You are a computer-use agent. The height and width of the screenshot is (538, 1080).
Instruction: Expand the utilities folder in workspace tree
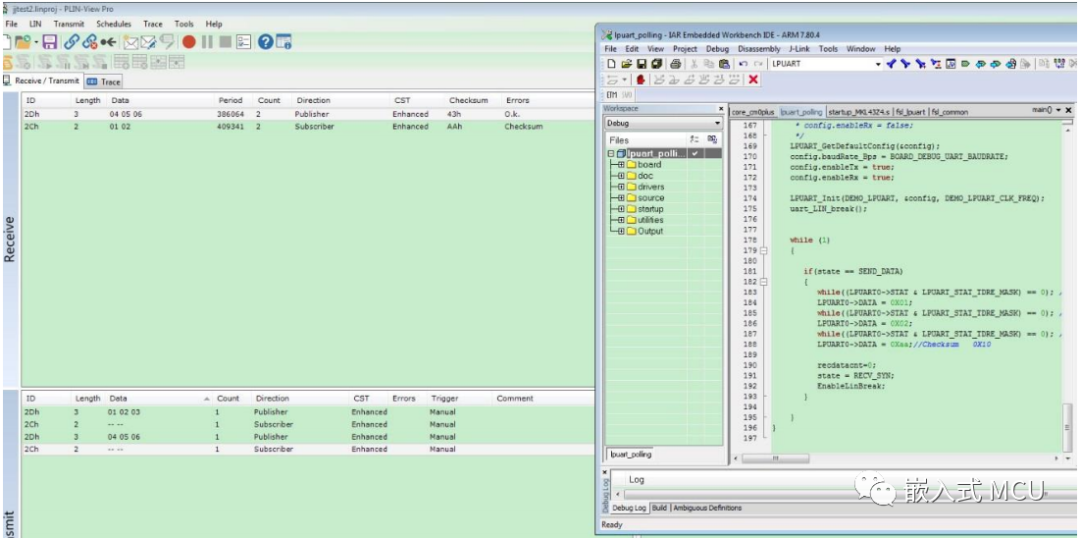(621, 220)
